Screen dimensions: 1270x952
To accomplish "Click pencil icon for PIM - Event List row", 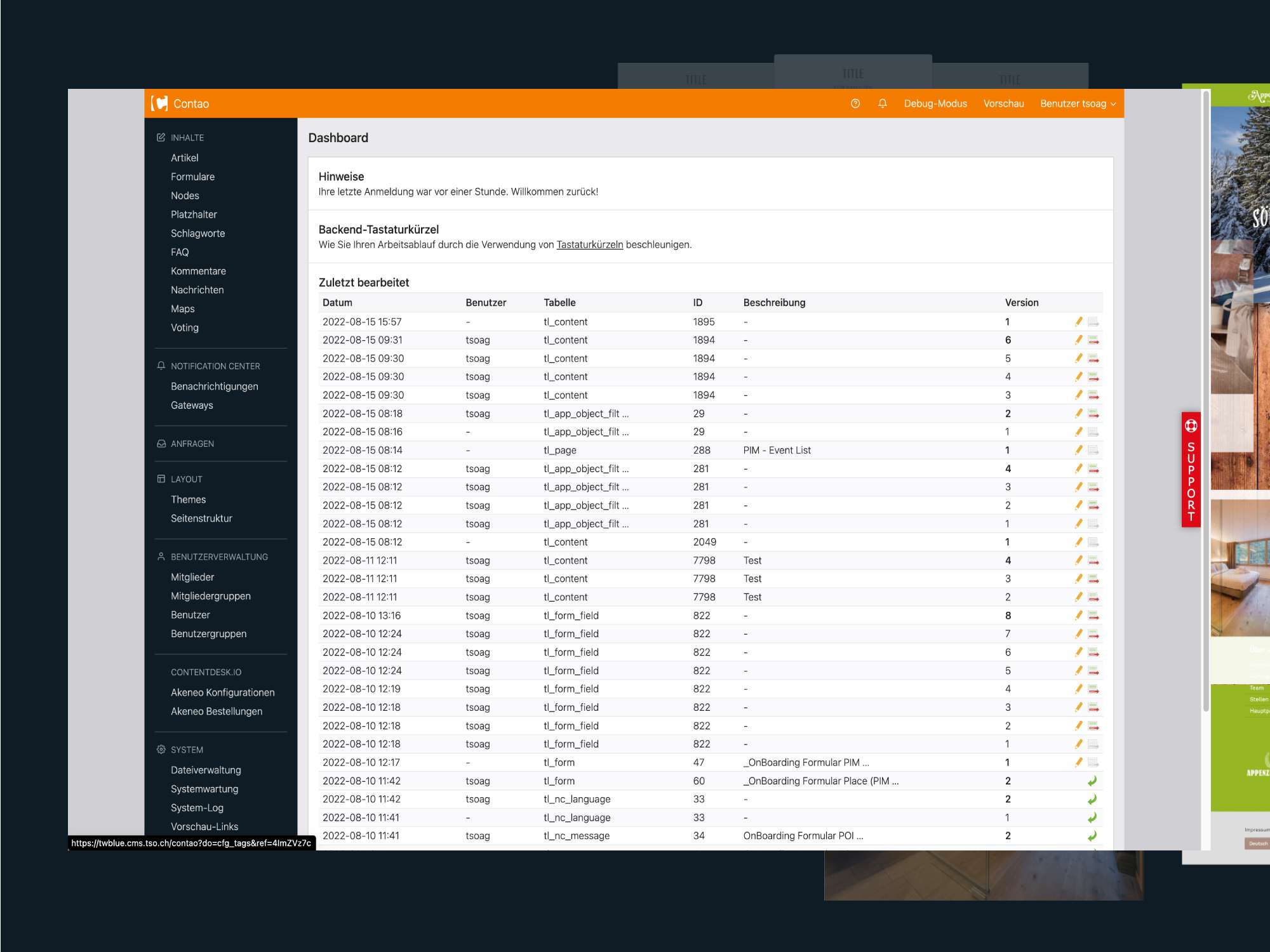I will pyautogui.click(x=1078, y=450).
